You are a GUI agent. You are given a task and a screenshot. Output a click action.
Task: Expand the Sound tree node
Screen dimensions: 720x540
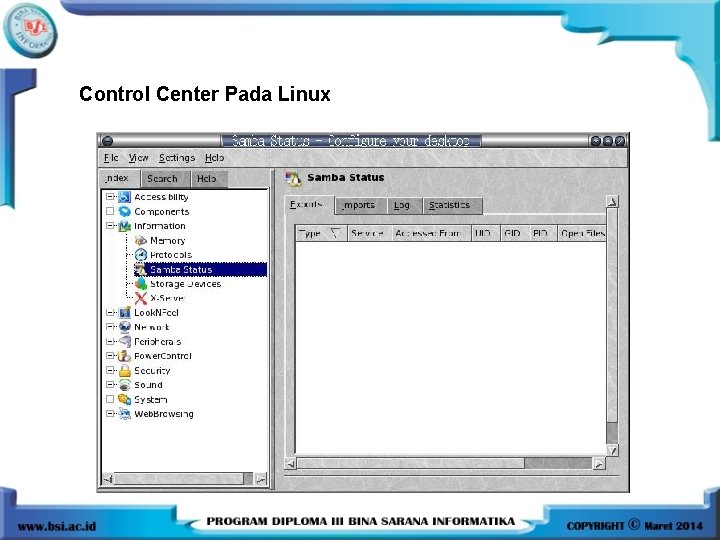[x=110, y=385]
